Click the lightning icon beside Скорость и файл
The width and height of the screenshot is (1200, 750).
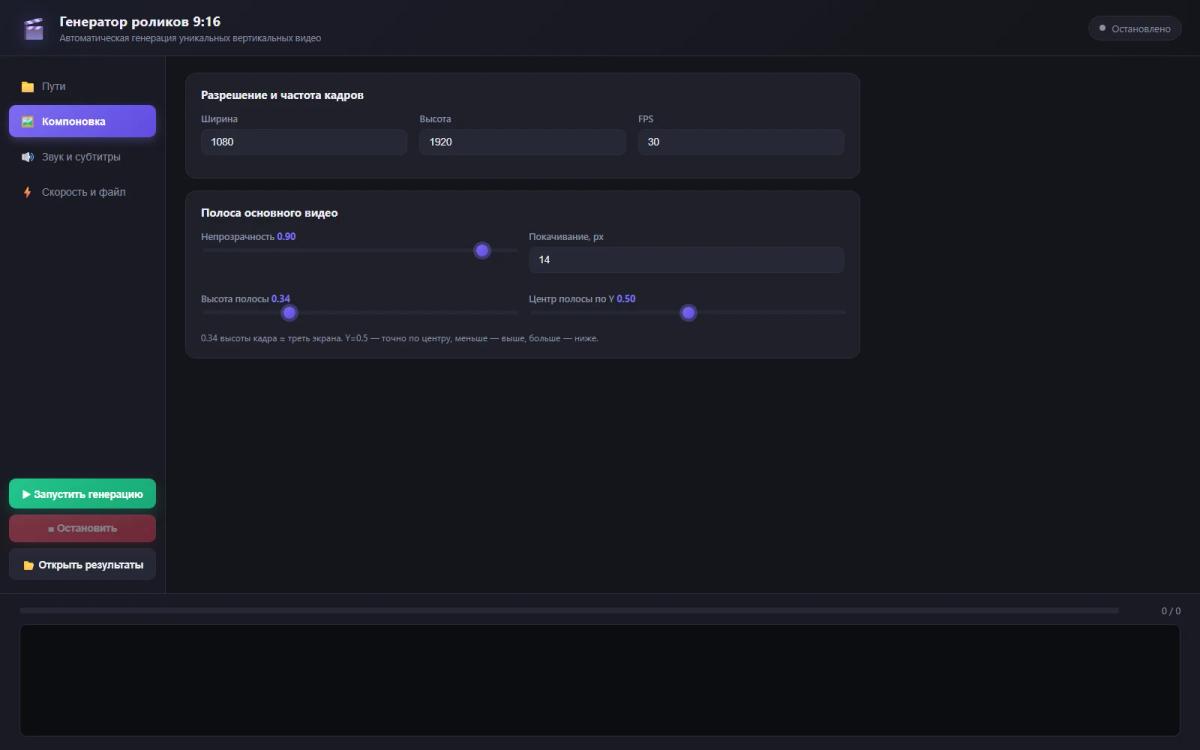(x=28, y=192)
